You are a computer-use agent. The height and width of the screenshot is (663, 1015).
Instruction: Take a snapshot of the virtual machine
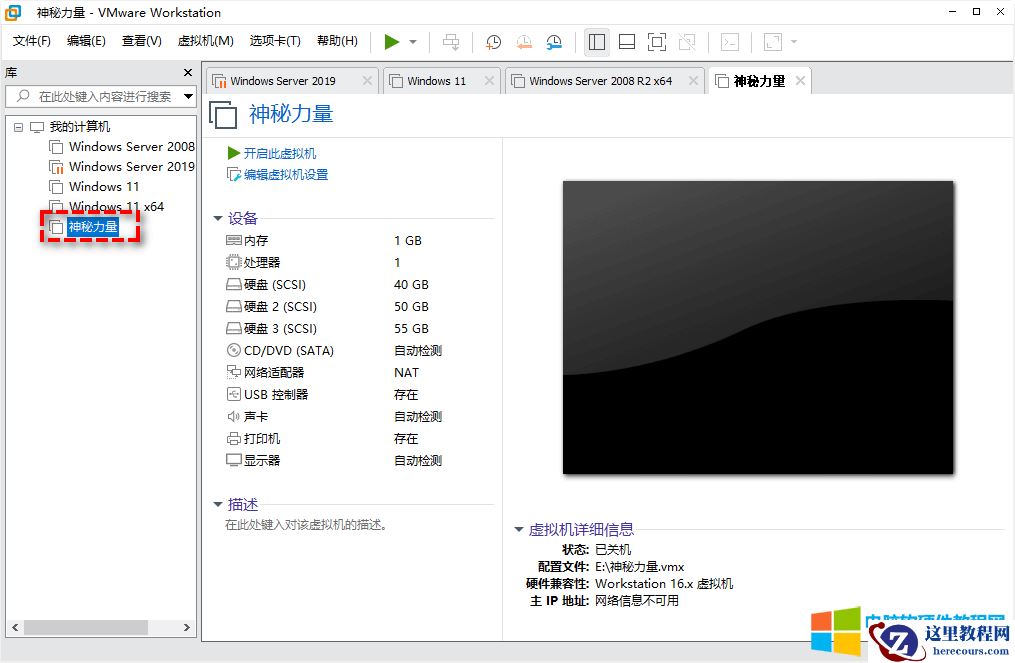493,42
